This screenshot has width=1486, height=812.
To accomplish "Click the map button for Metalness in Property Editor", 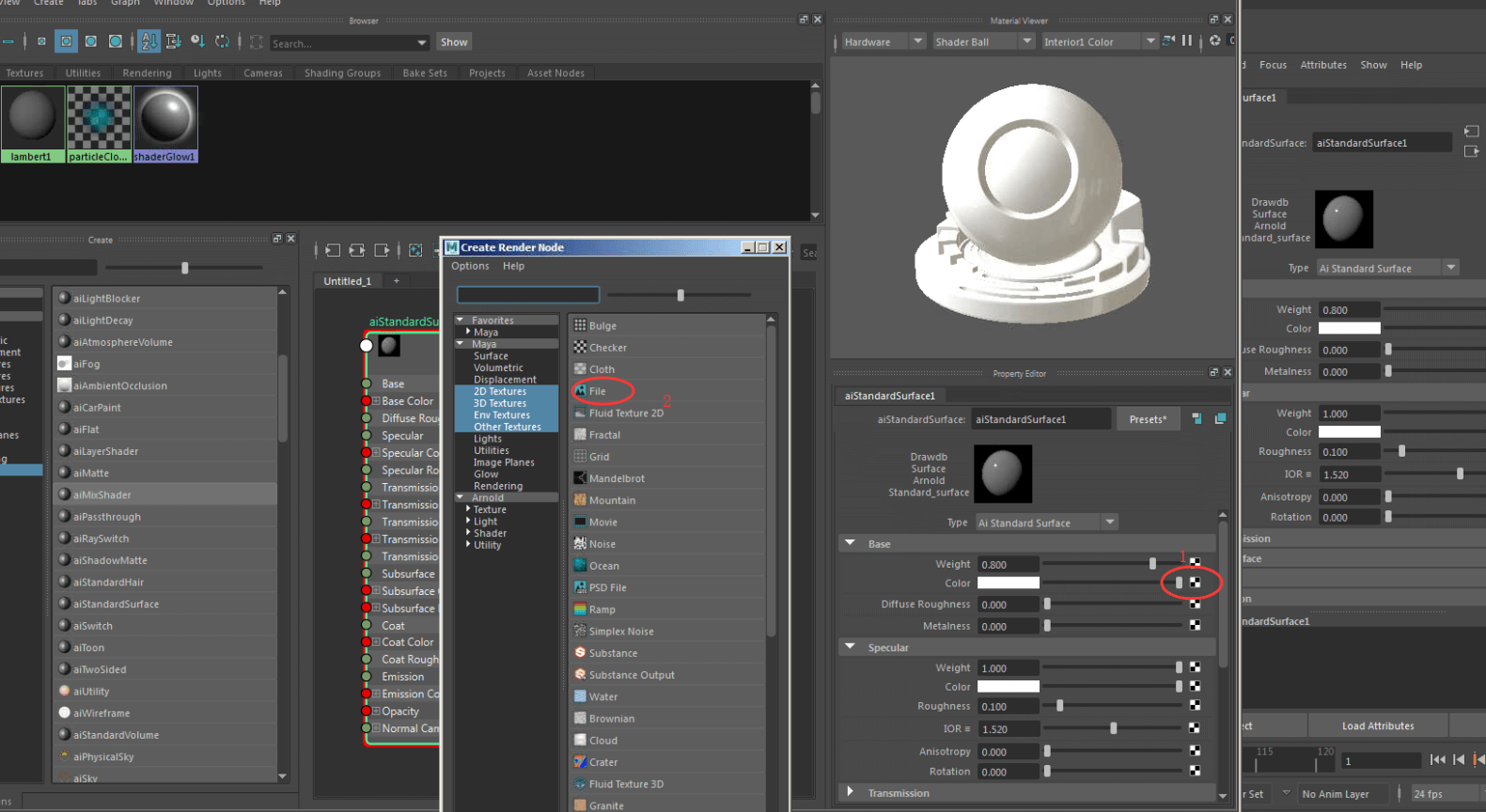I will pyautogui.click(x=1195, y=625).
